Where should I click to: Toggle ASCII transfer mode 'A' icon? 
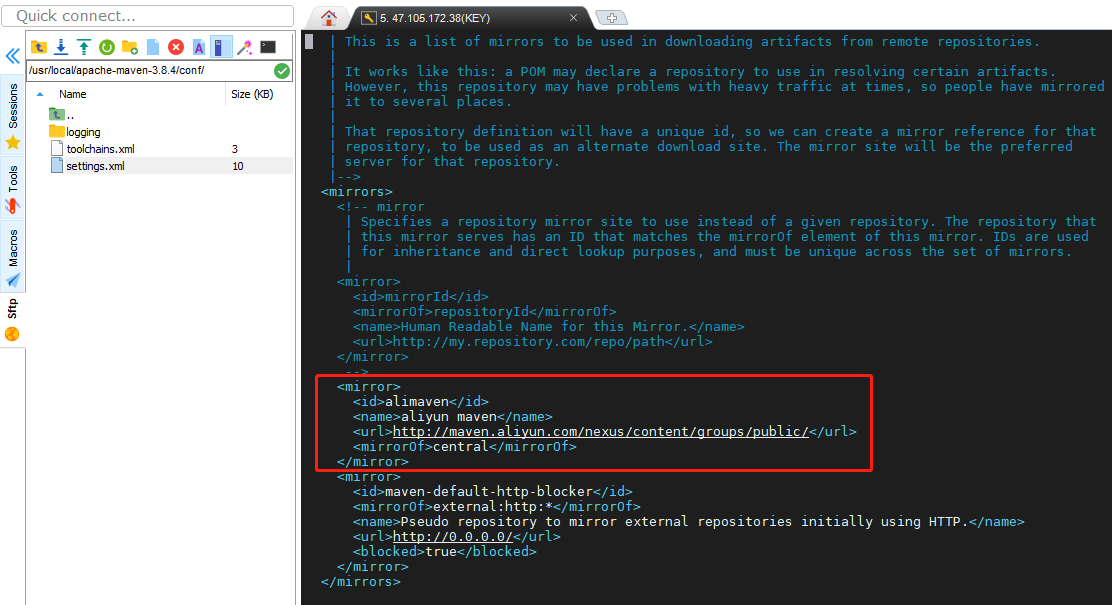[199, 48]
